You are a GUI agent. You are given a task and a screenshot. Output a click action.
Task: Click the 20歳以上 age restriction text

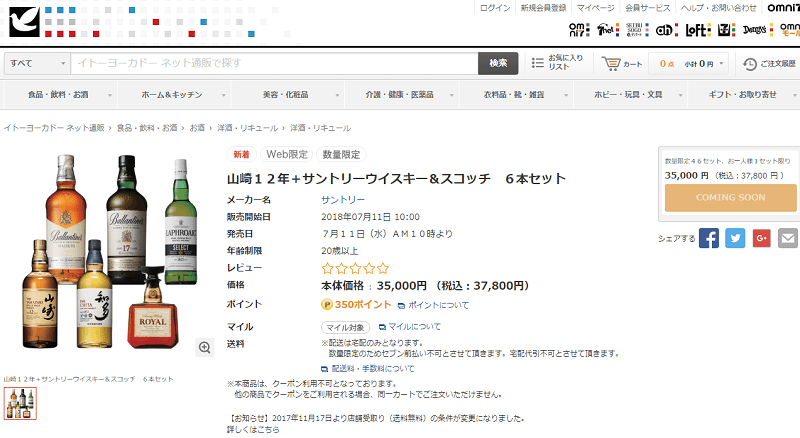(340, 251)
